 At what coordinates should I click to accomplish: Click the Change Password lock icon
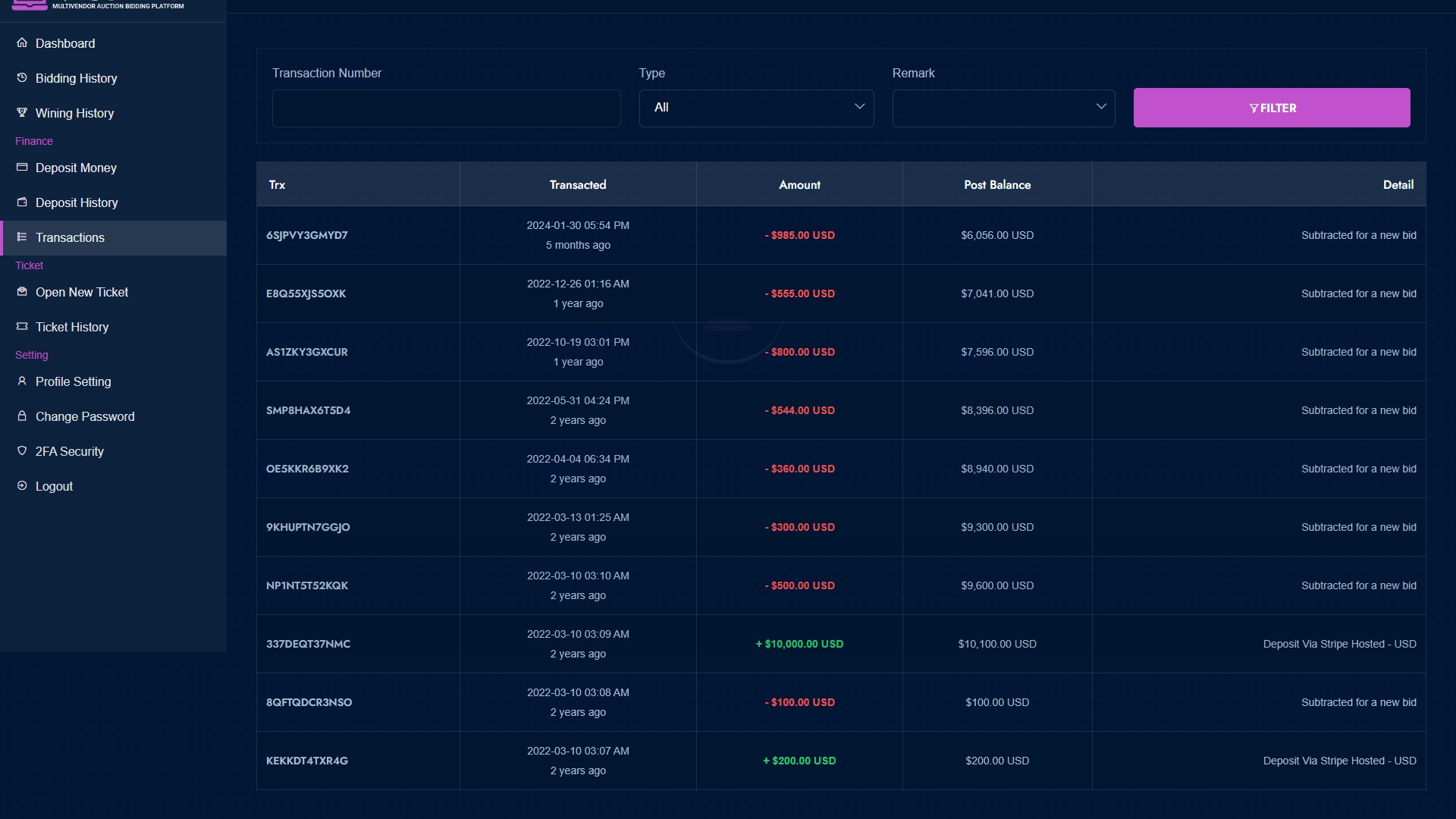(x=22, y=416)
